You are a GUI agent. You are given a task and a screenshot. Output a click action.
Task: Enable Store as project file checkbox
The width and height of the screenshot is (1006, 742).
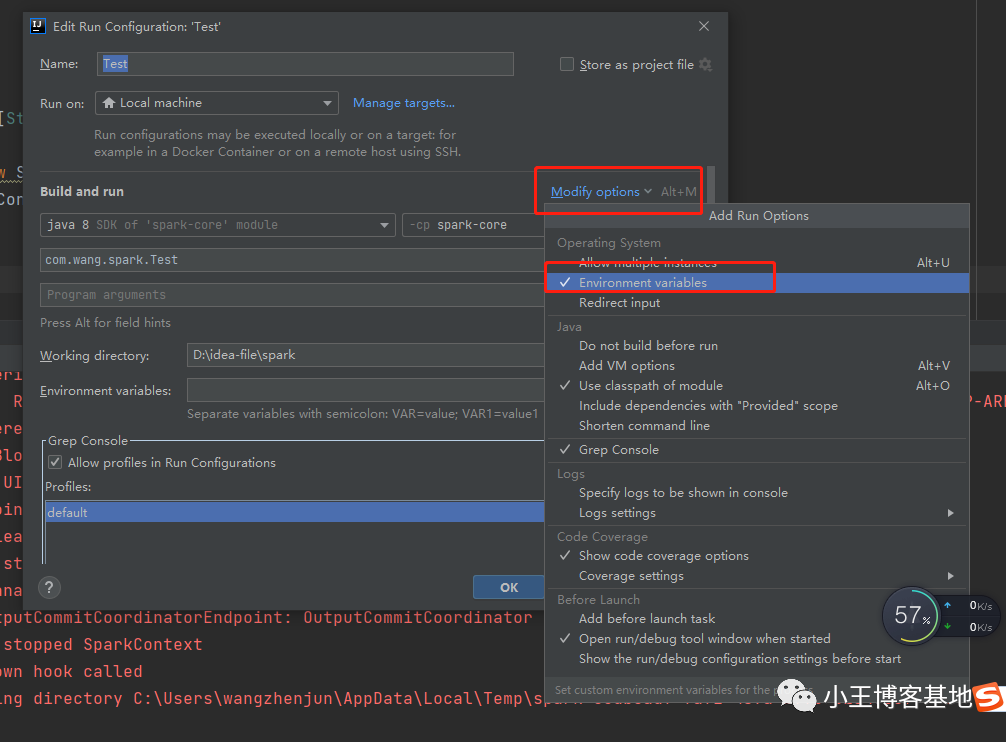pos(567,64)
